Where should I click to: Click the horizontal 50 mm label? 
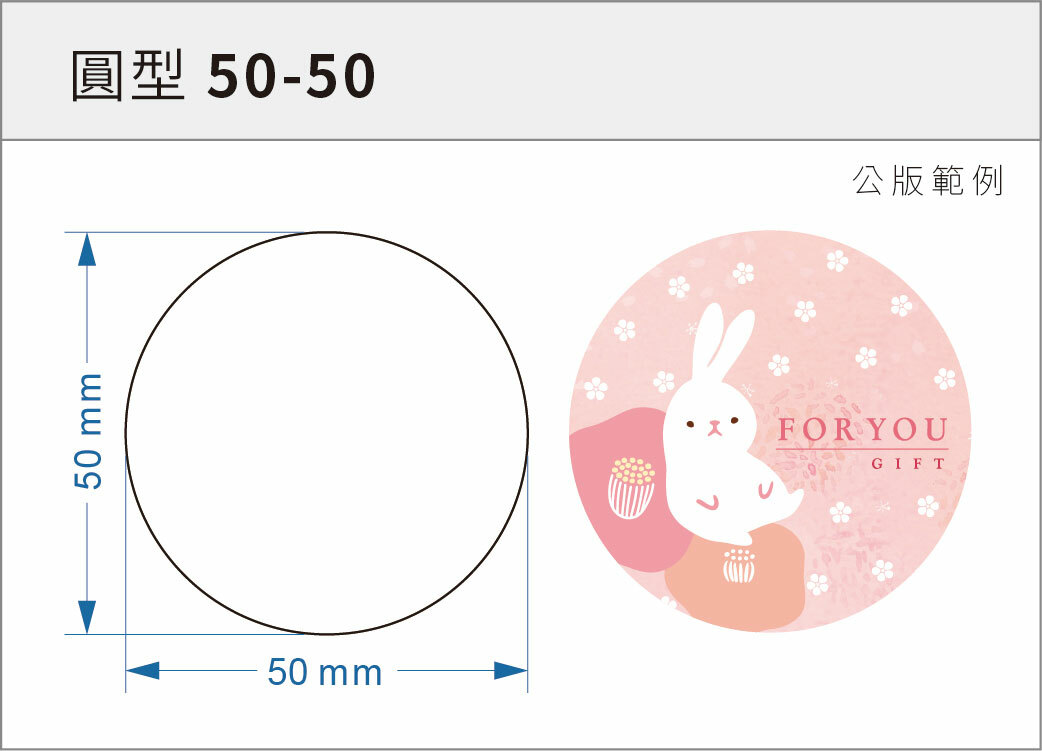click(325, 672)
